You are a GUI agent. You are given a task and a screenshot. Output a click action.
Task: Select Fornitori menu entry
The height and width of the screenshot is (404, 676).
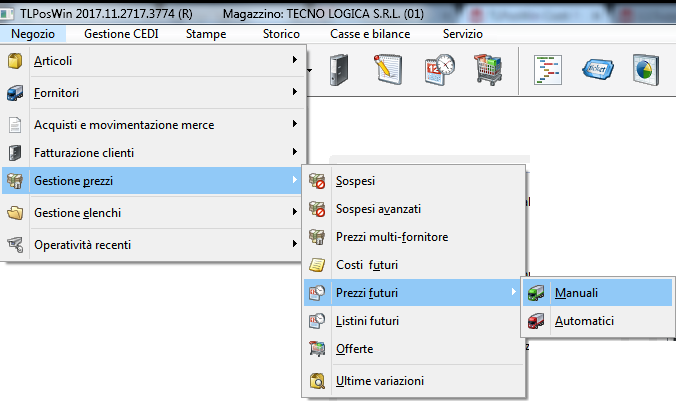pos(153,93)
